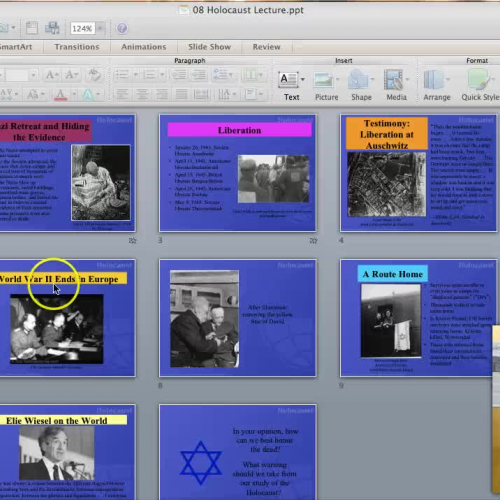Image resolution: width=500 pixels, height=500 pixels.
Task: Insert a text box with the Text icon
Action: tap(288, 80)
